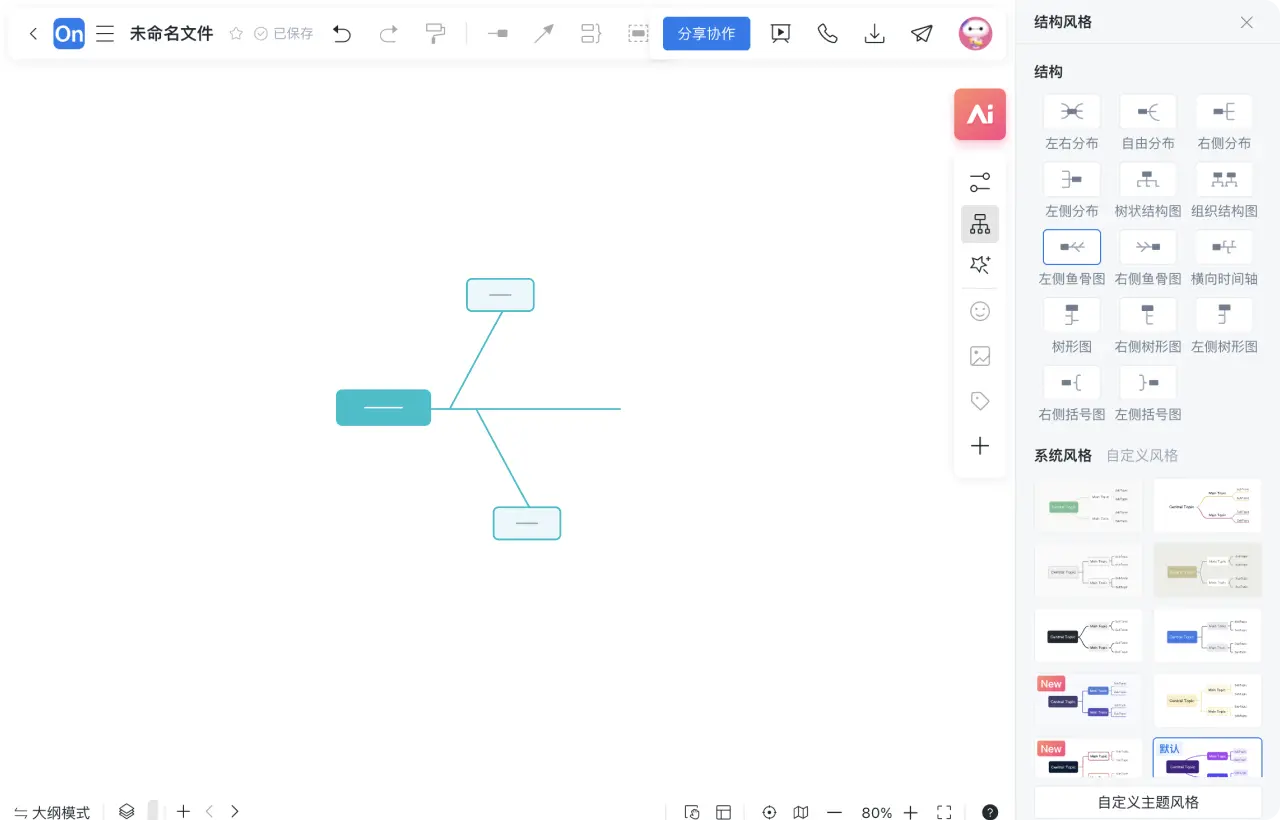
Task: Open the AI assistant button
Action: (979, 114)
